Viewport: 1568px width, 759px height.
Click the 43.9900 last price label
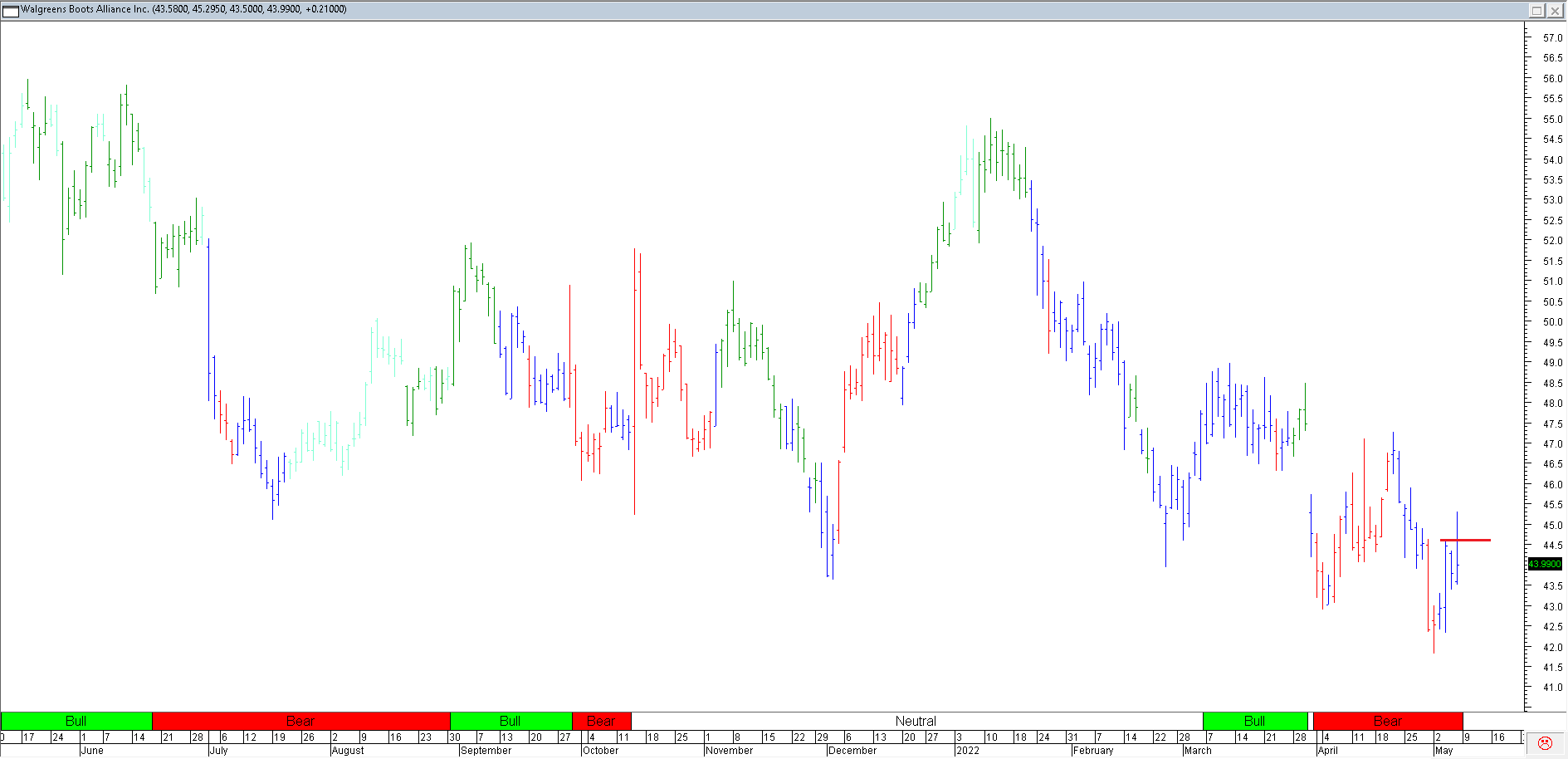click(1545, 564)
